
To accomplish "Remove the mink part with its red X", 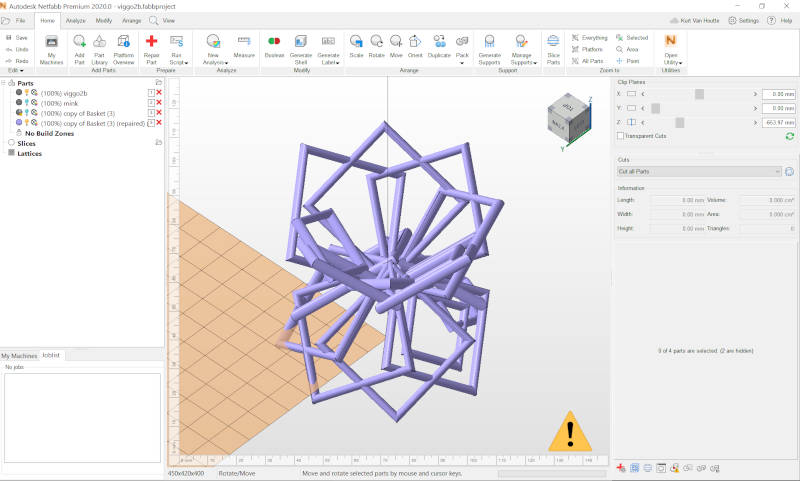I will point(159,103).
